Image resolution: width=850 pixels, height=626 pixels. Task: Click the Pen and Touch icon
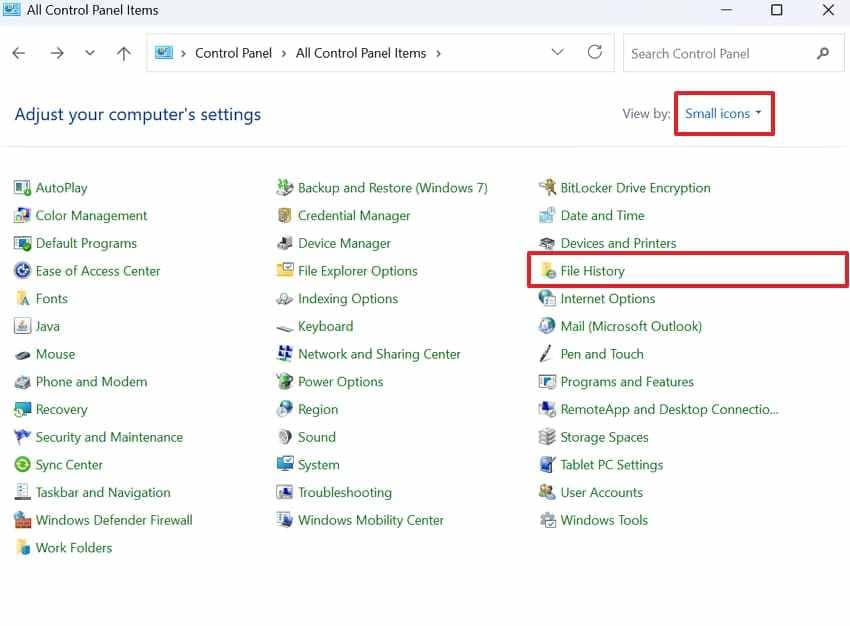click(546, 354)
